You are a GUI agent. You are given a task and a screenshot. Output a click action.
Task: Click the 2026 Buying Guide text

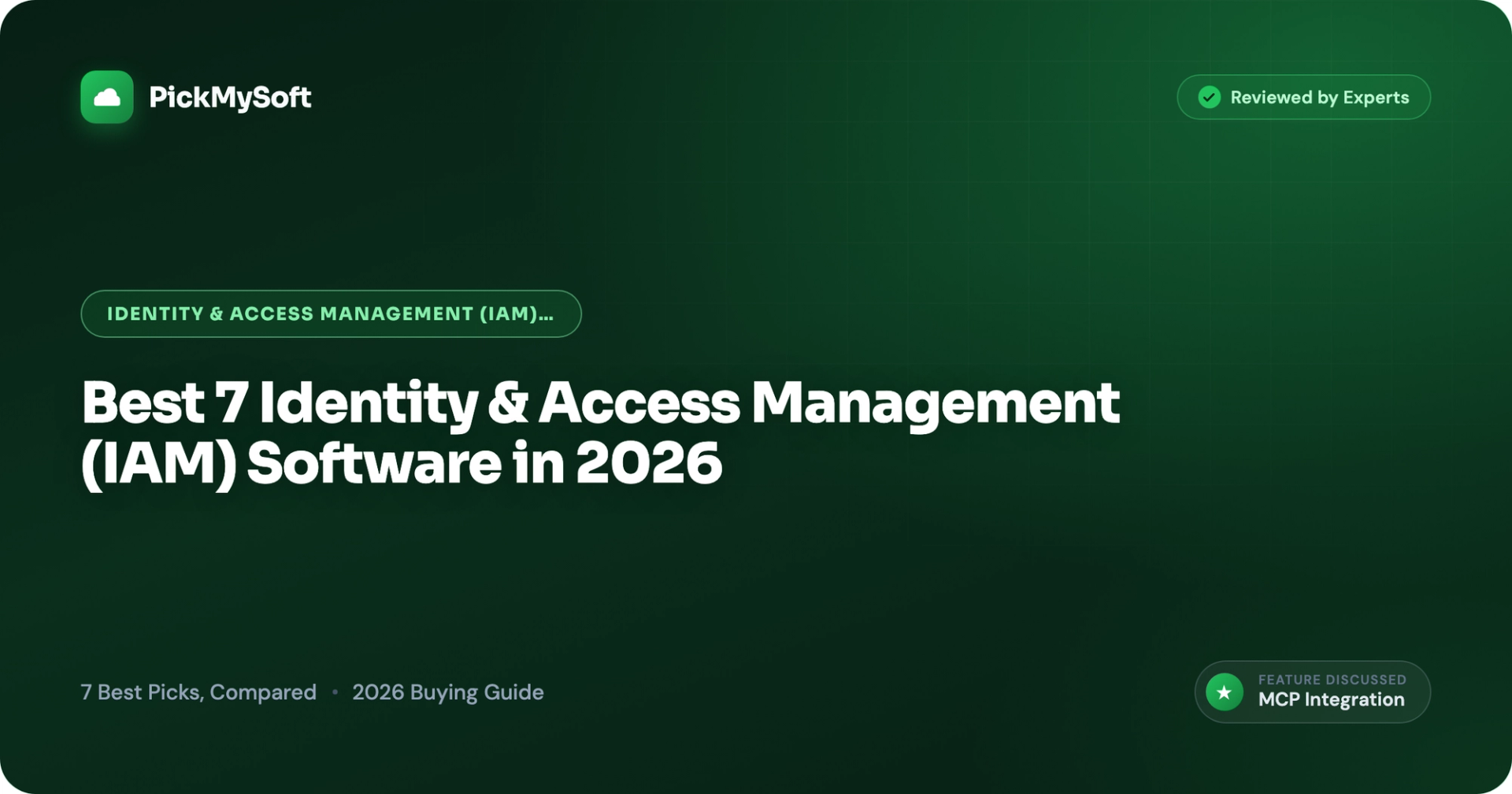[448, 692]
